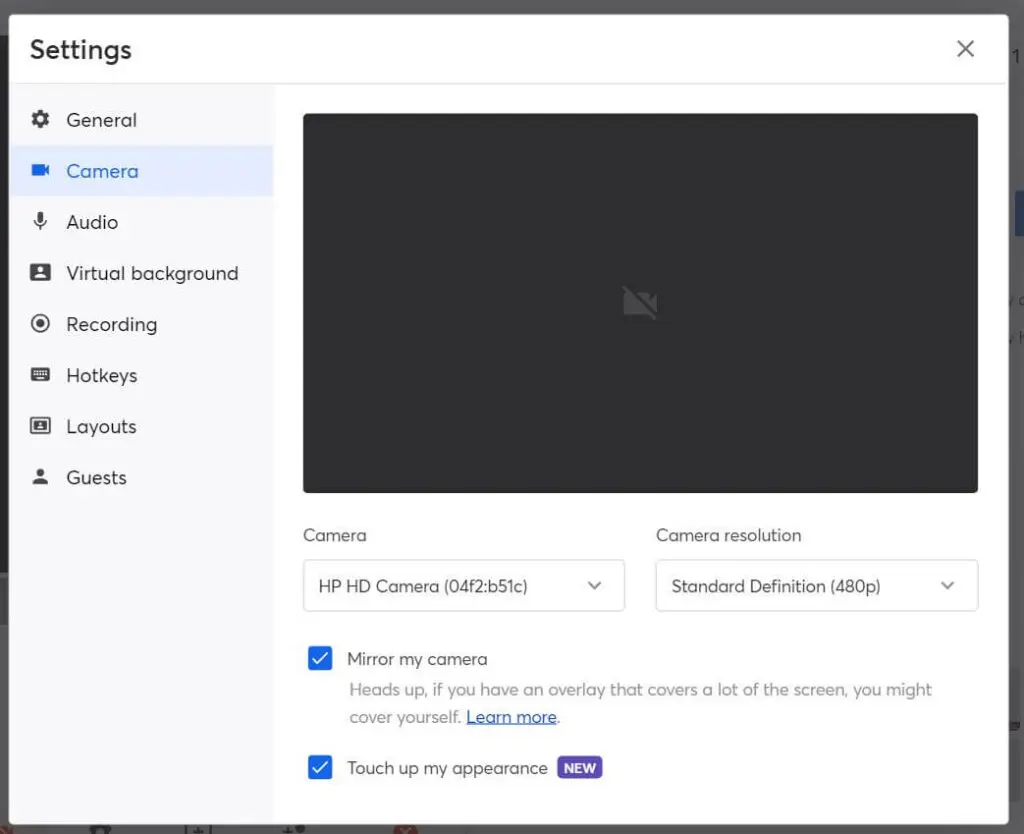
Task: Go to the Recording settings section
Action: pos(111,323)
